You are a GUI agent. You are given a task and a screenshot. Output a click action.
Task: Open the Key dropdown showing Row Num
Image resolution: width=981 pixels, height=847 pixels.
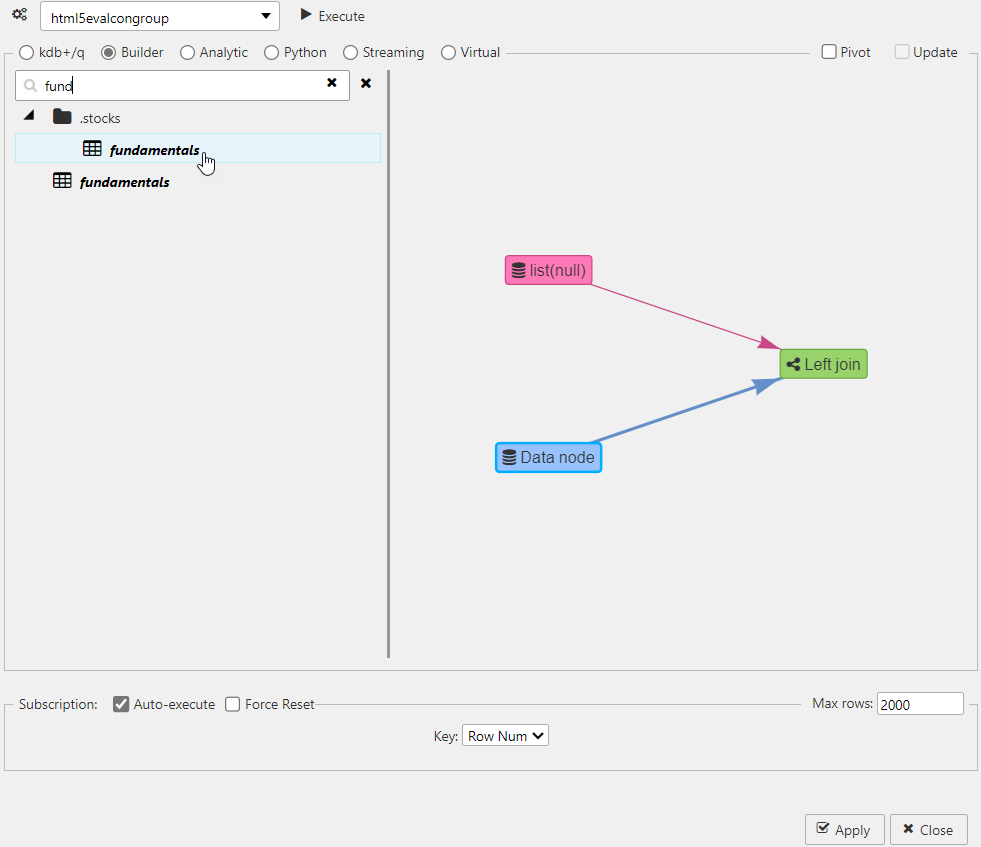[x=505, y=735]
